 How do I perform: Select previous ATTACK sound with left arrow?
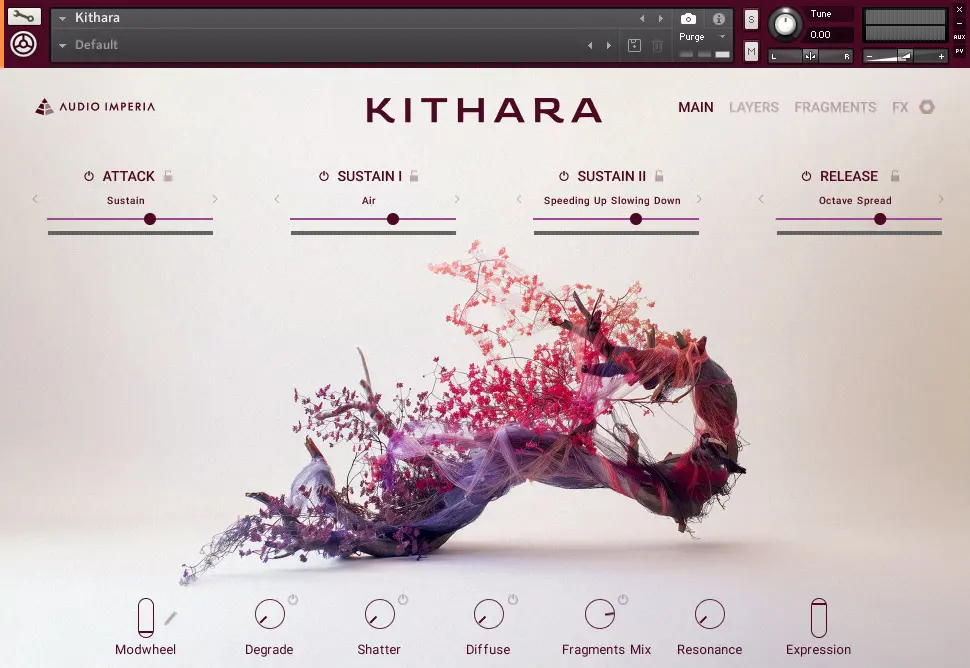pos(35,199)
